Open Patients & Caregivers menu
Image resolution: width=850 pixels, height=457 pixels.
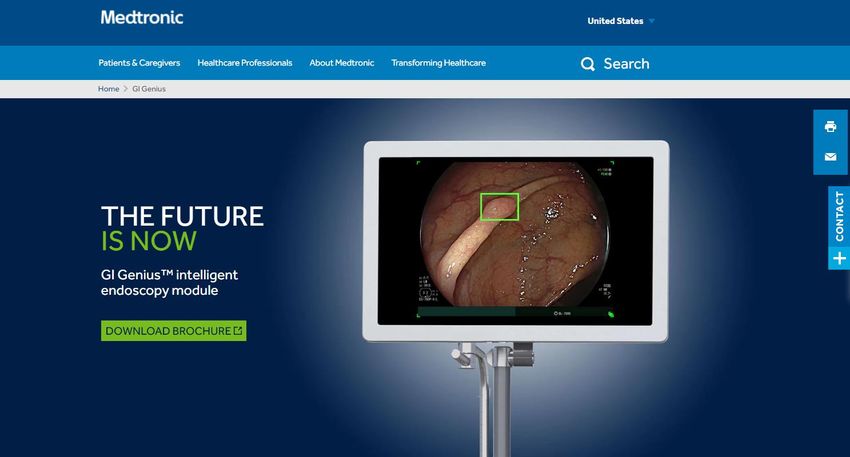139,63
